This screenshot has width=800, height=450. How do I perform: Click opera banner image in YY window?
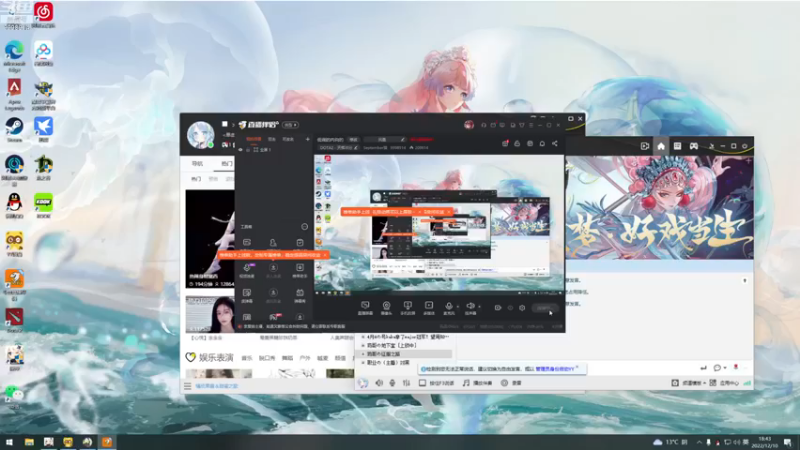coord(659,208)
